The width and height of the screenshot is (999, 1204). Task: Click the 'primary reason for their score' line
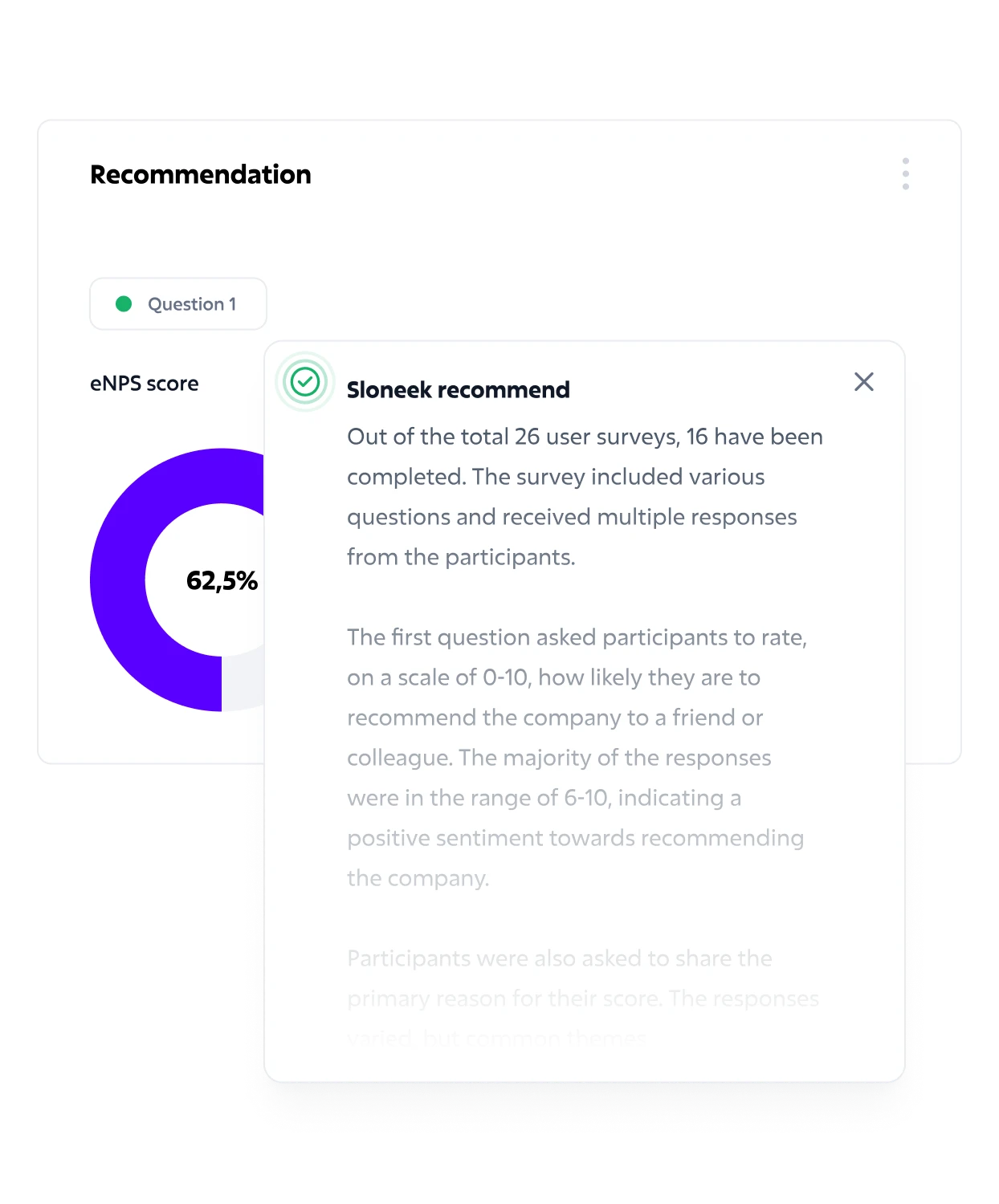tap(583, 999)
